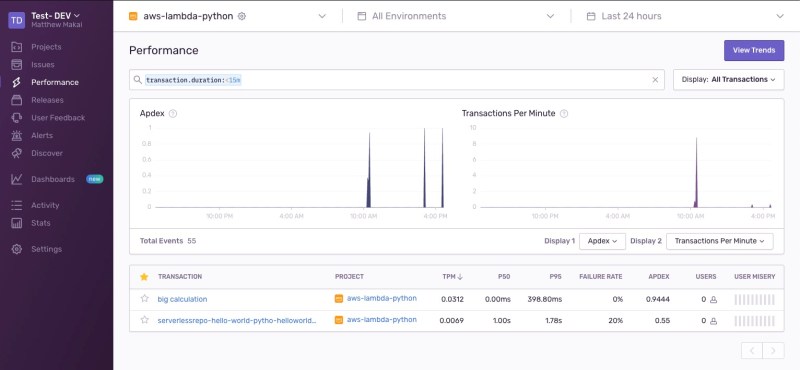Open the Discover telescope icon
This screenshot has height=370, width=800.
tap(17, 153)
